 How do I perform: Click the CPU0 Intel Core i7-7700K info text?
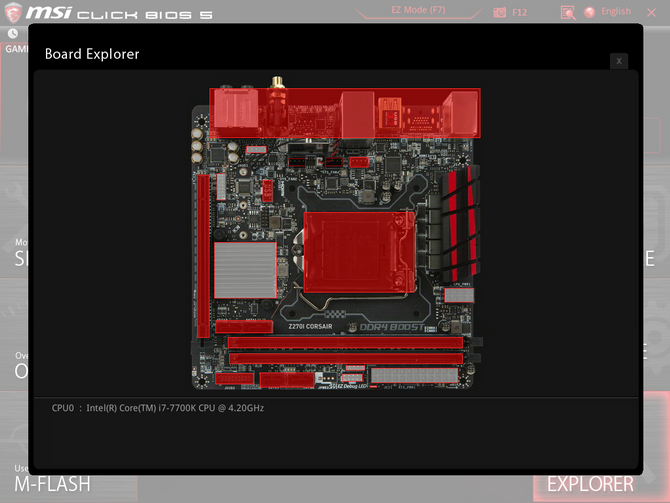point(158,408)
